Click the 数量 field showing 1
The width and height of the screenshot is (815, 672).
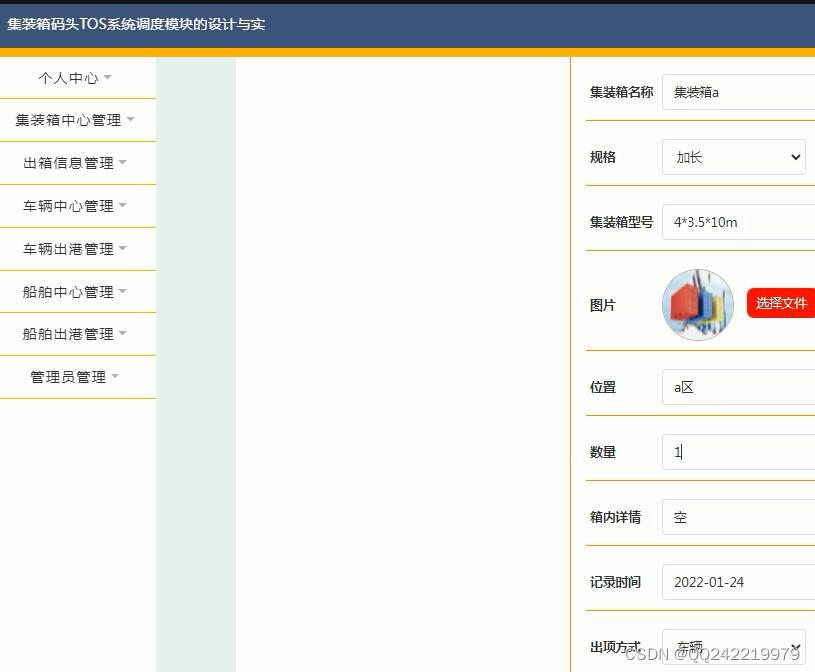[740, 452]
